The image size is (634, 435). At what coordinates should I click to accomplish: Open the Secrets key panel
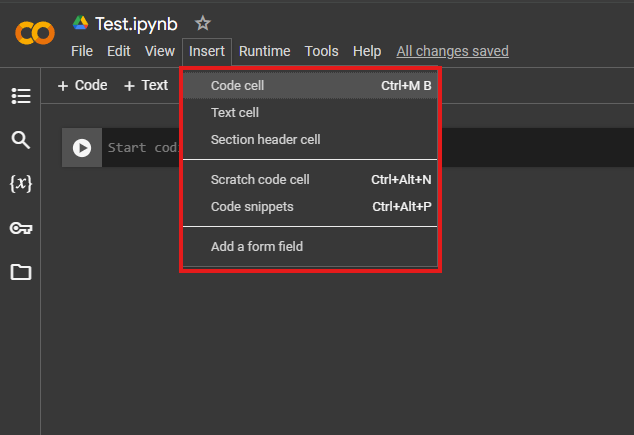pyautogui.click(x=20, y=228)
